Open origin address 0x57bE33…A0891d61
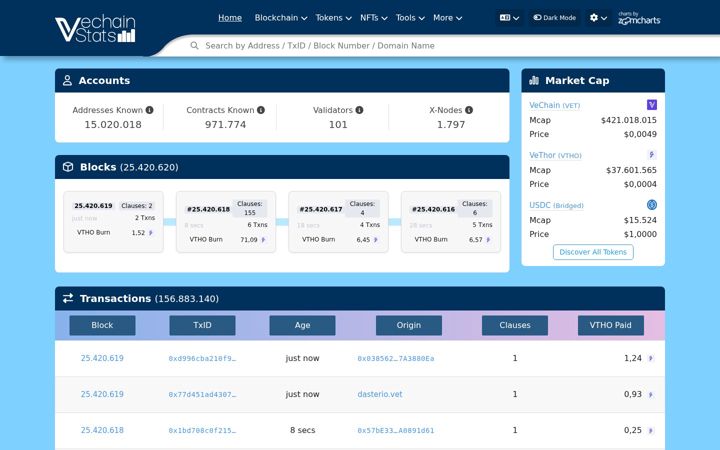This screenshot has height=450, width=720. pyautogui.click(x=396, y=431)
